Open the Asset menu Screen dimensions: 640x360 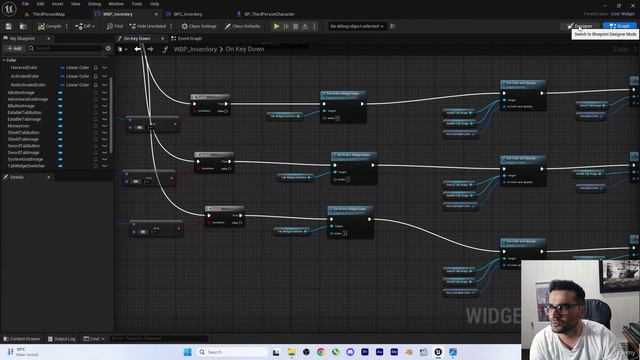click(x=57, y=4)
